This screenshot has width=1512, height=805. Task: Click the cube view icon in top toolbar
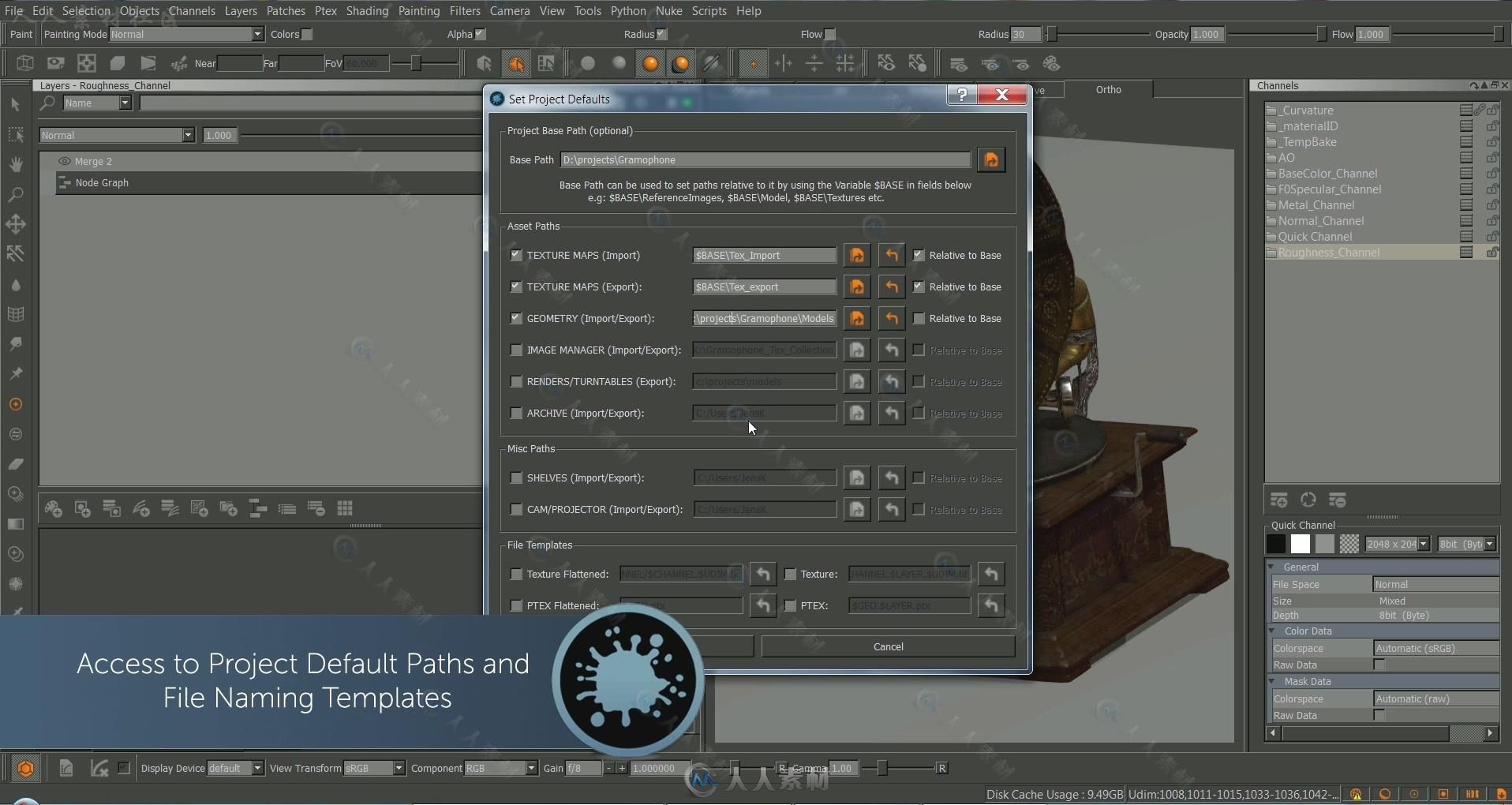tap(24, 64)
